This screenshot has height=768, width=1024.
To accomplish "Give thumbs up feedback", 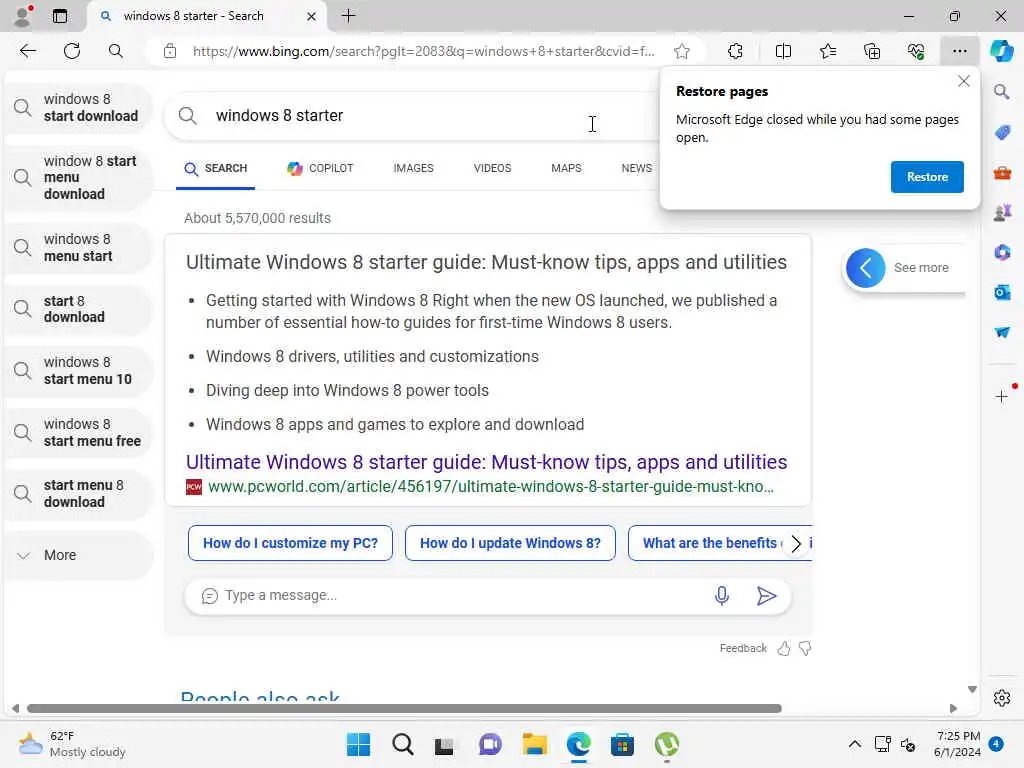I will point(784,648).
